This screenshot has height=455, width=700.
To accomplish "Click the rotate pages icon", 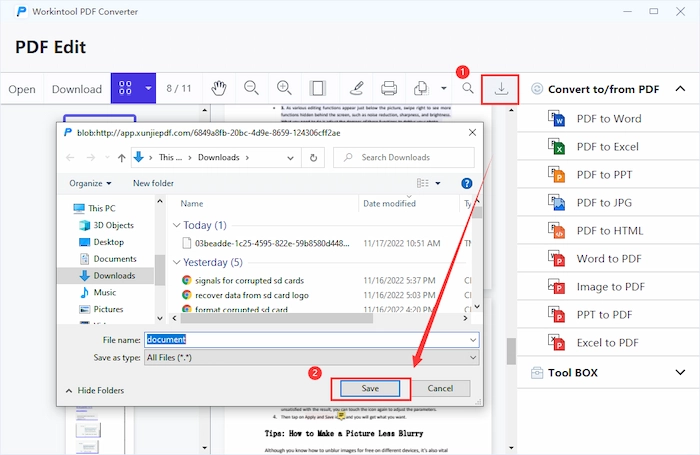I will 421,88.
